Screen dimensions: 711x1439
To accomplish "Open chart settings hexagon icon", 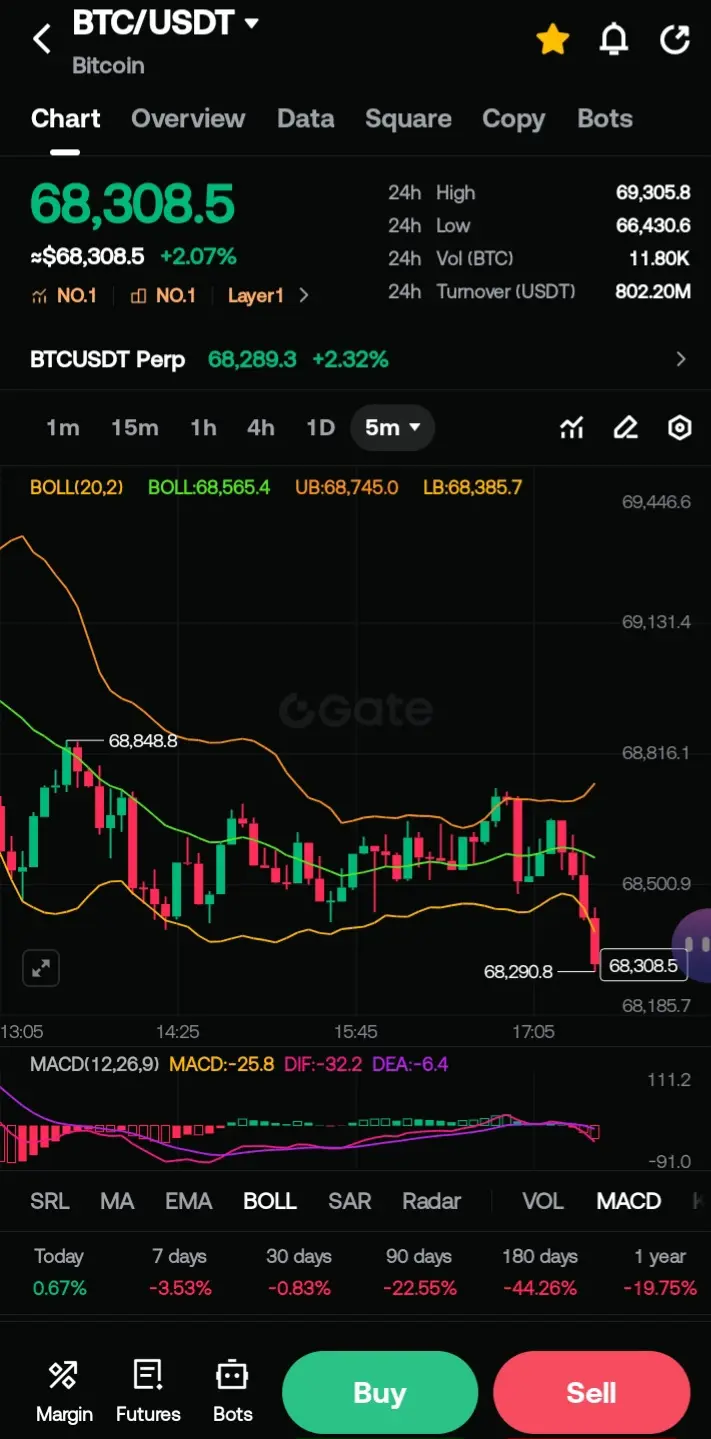I will coord(679,428).
